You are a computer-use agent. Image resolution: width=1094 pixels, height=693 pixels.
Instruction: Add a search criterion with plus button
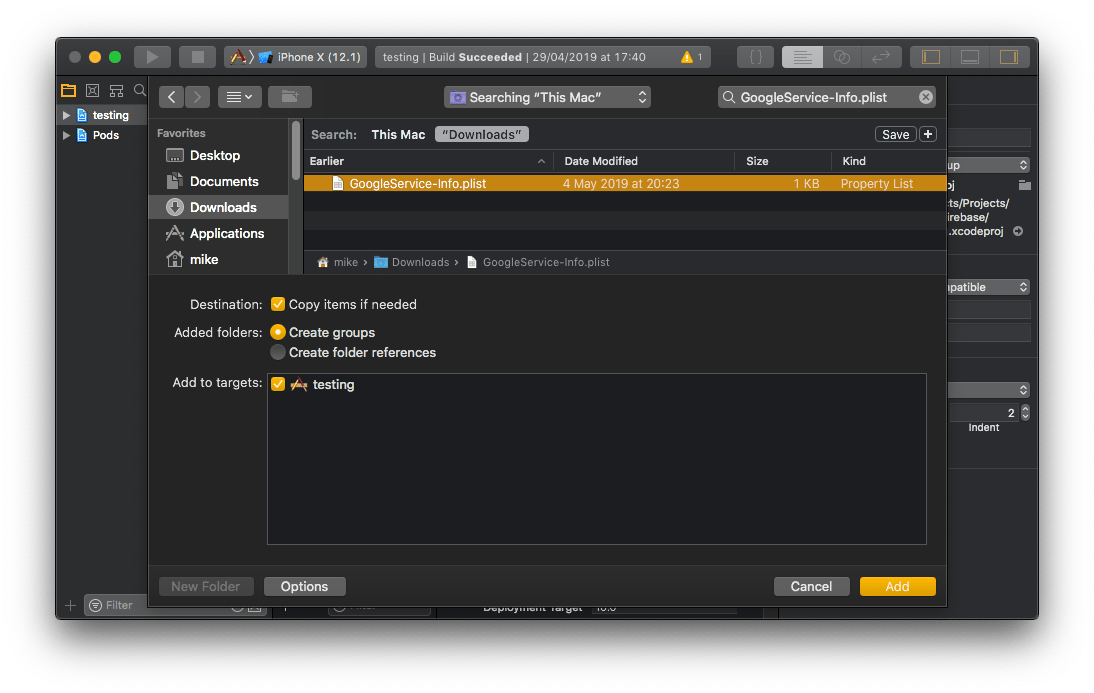(928, 135)
